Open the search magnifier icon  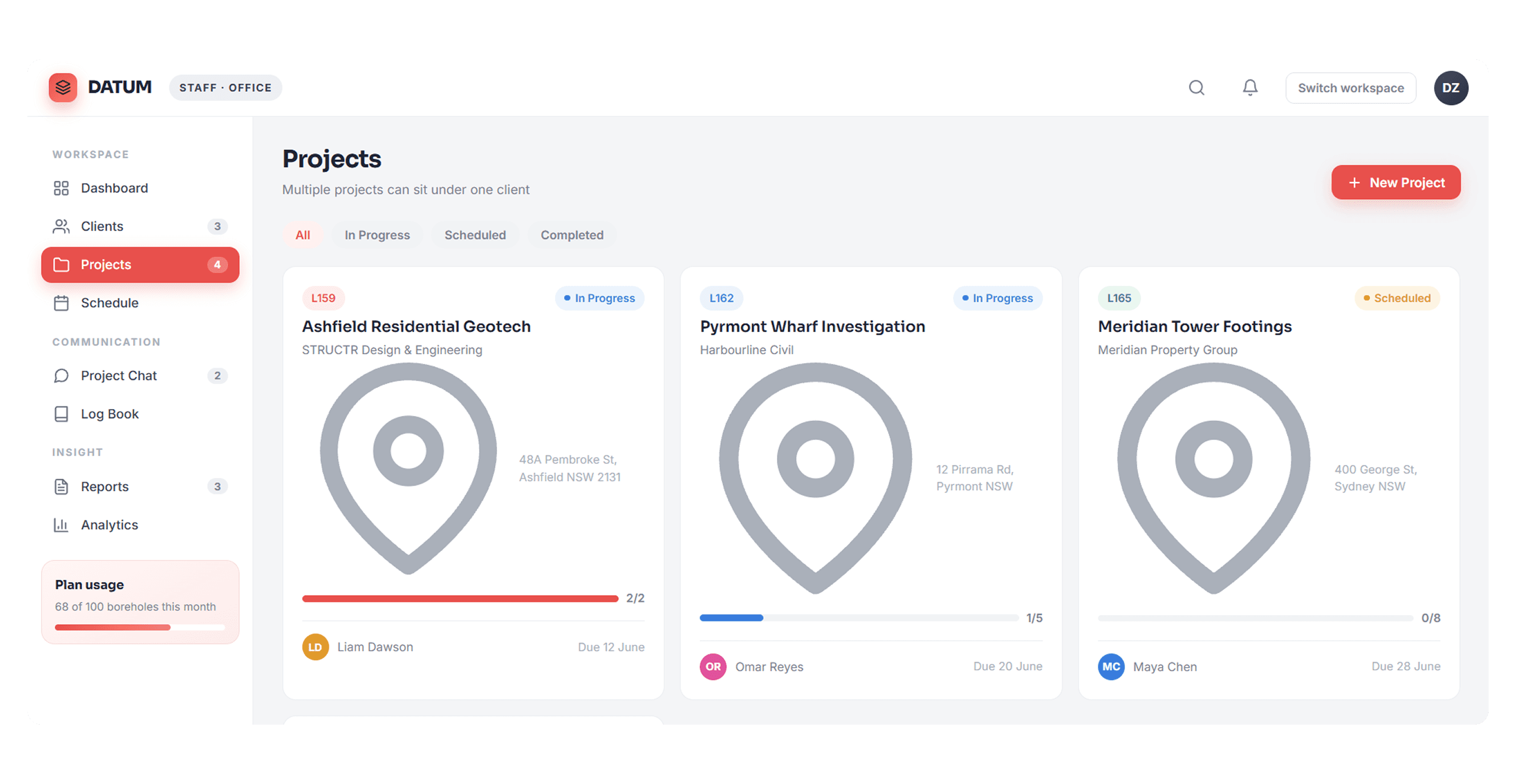pos(1196,88)
